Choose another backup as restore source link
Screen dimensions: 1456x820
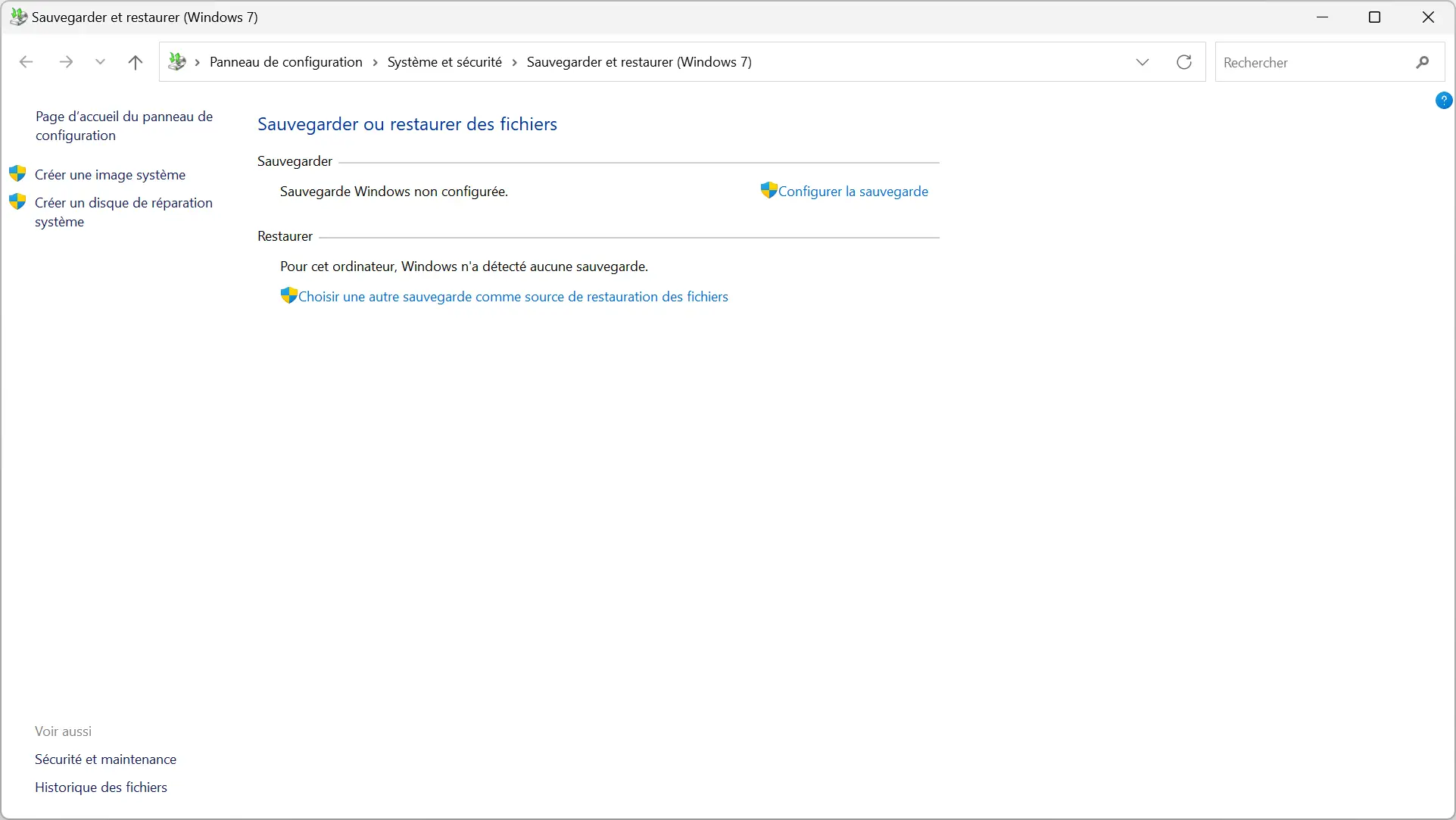[x=513, y=297]
